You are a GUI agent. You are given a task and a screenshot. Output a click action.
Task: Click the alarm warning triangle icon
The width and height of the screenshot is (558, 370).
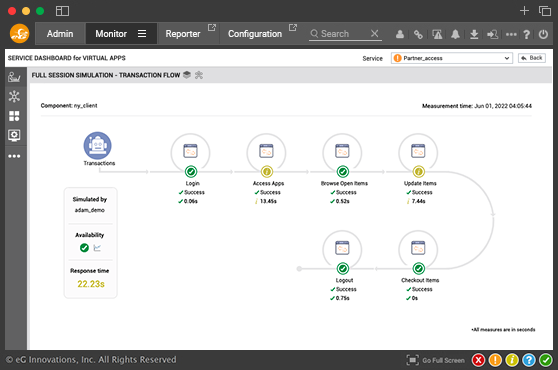tap(437, 34)
